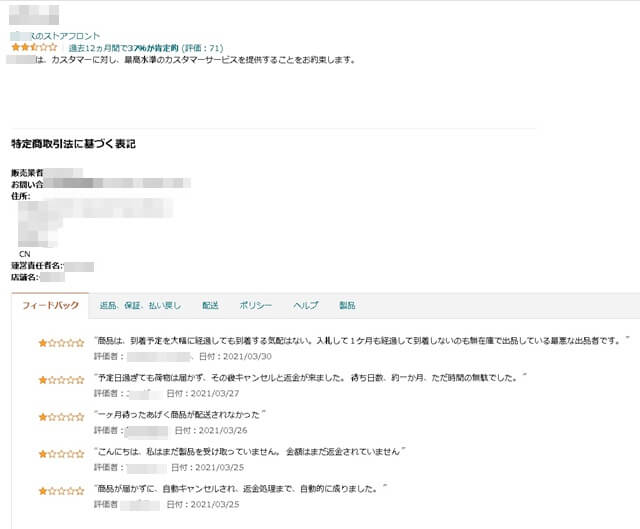
Task: Click one-star rating of the 2021/03/27 review
Action: [x=61, y=380]
